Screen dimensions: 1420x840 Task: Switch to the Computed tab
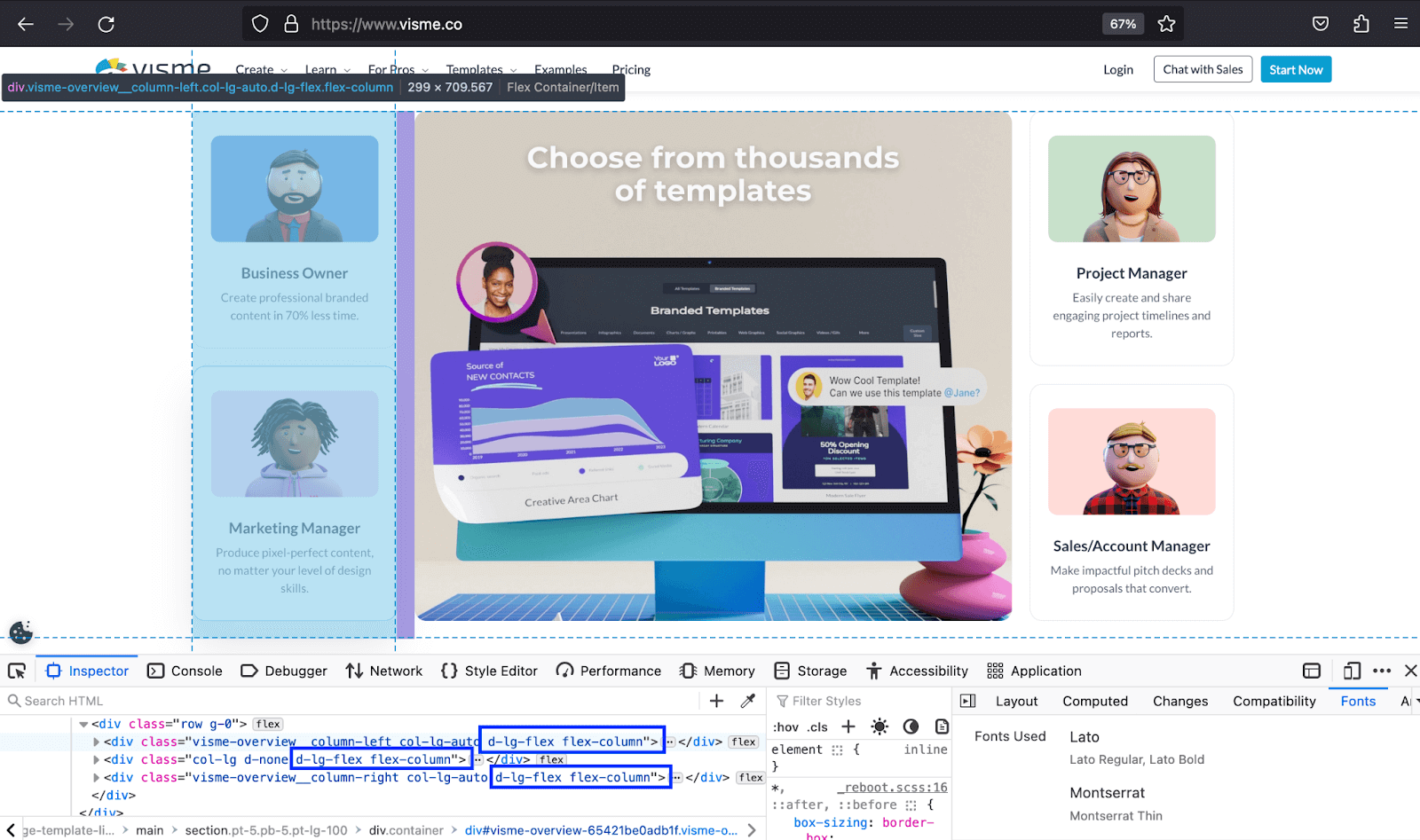coord(1094,701)
